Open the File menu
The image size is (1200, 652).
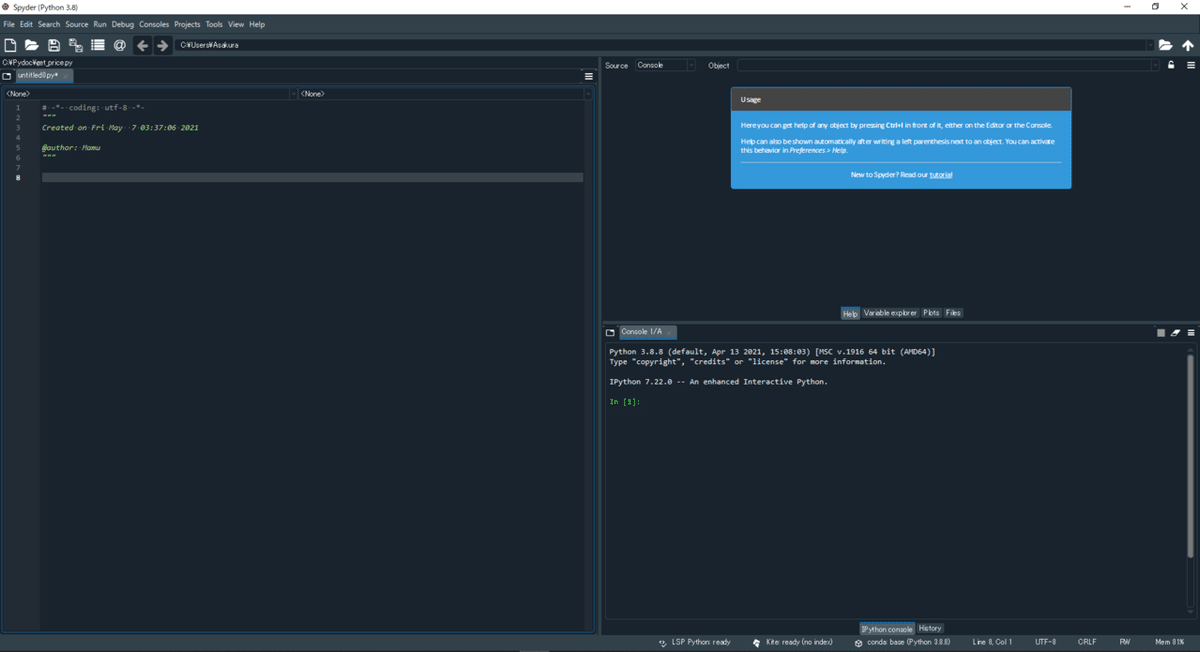(9, 24)
